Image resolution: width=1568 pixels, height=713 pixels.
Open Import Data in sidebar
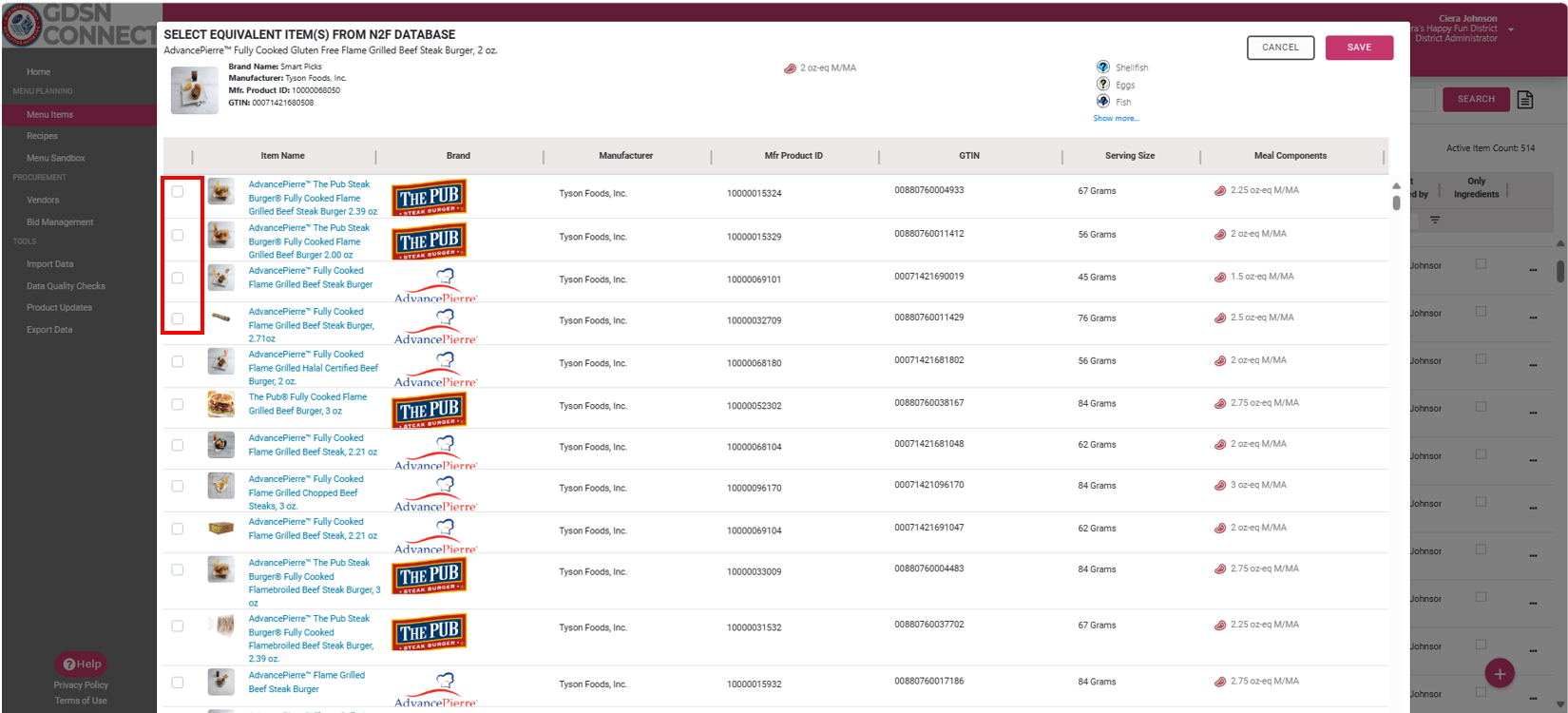point(49,264)
